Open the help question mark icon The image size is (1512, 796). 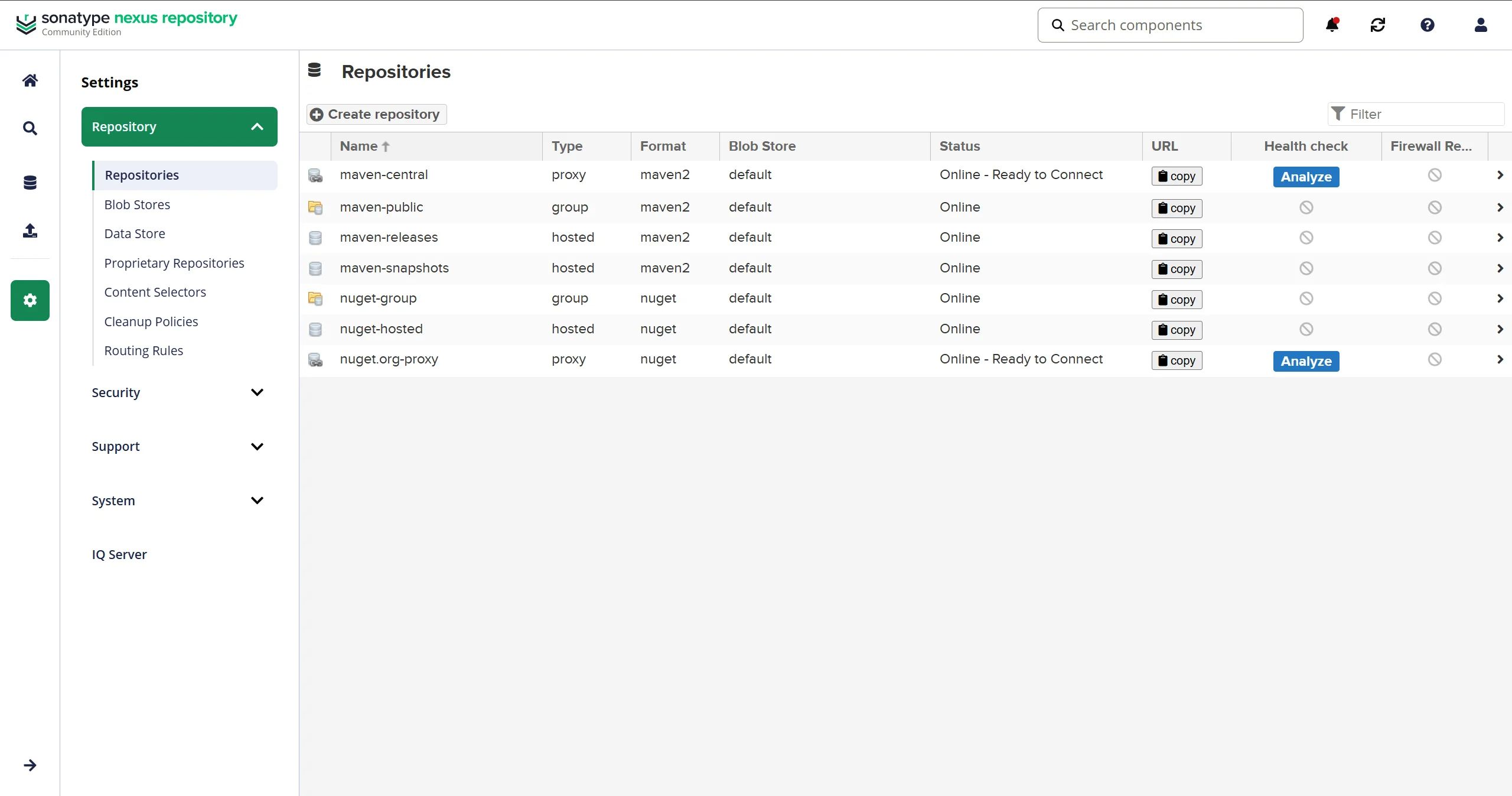tap(1428, 25)
